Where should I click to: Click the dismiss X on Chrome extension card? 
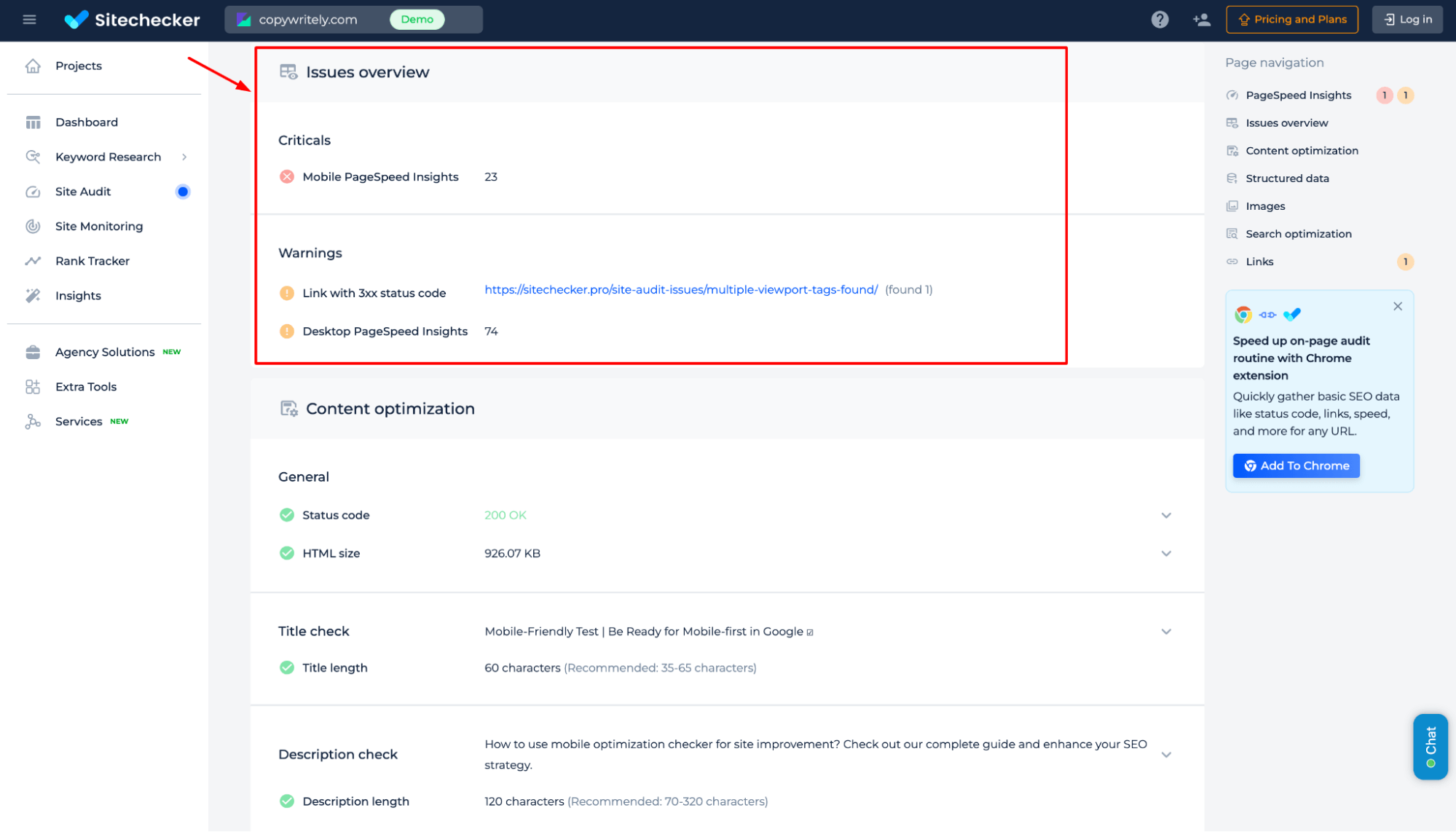[x=1398, y=306]
